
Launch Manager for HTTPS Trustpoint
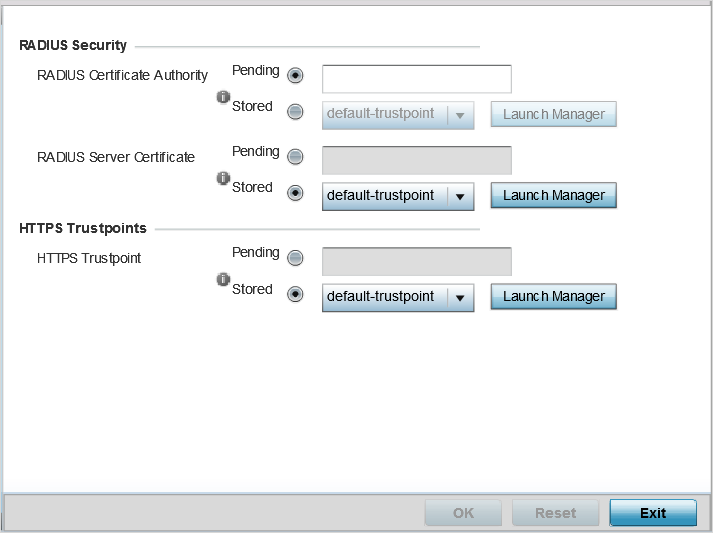553,297
